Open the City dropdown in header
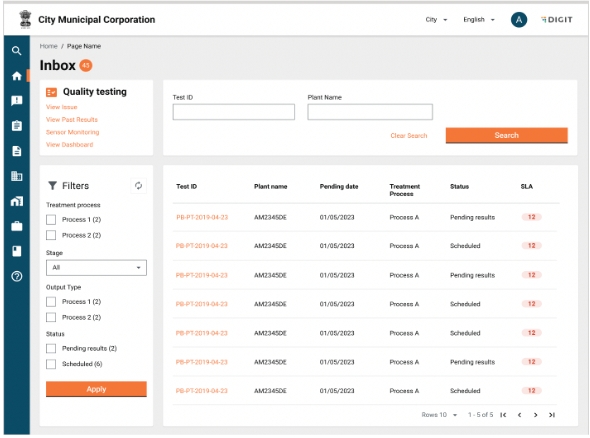Viewport: 590px width, 438px height. (x=436, y=20)
